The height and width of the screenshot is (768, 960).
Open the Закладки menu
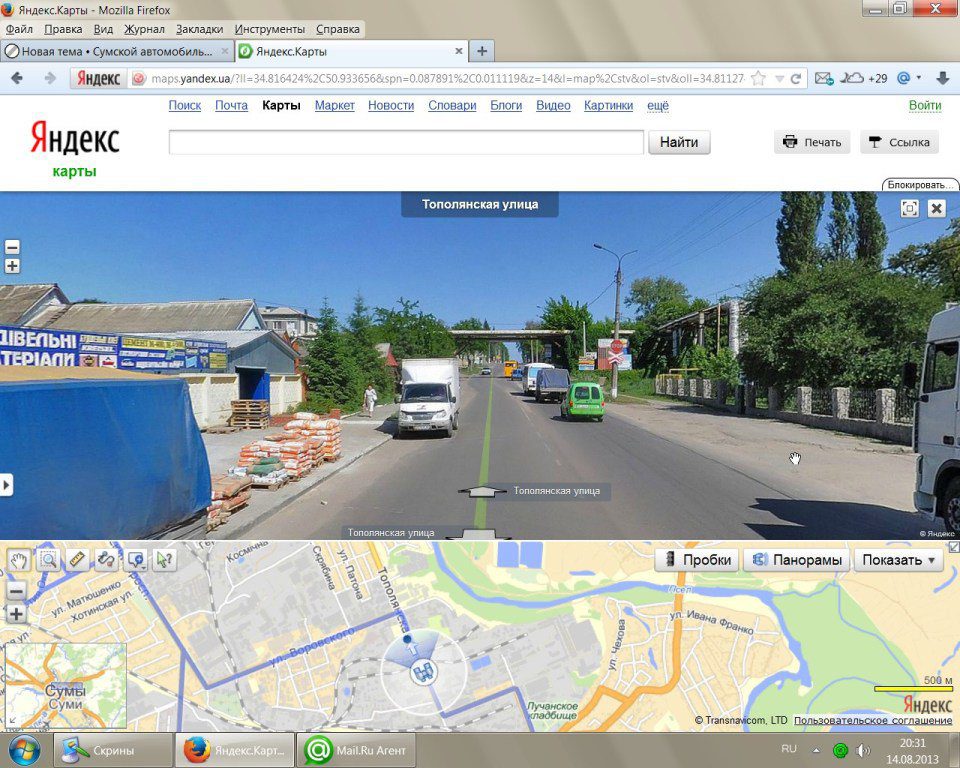coord(200,29)
